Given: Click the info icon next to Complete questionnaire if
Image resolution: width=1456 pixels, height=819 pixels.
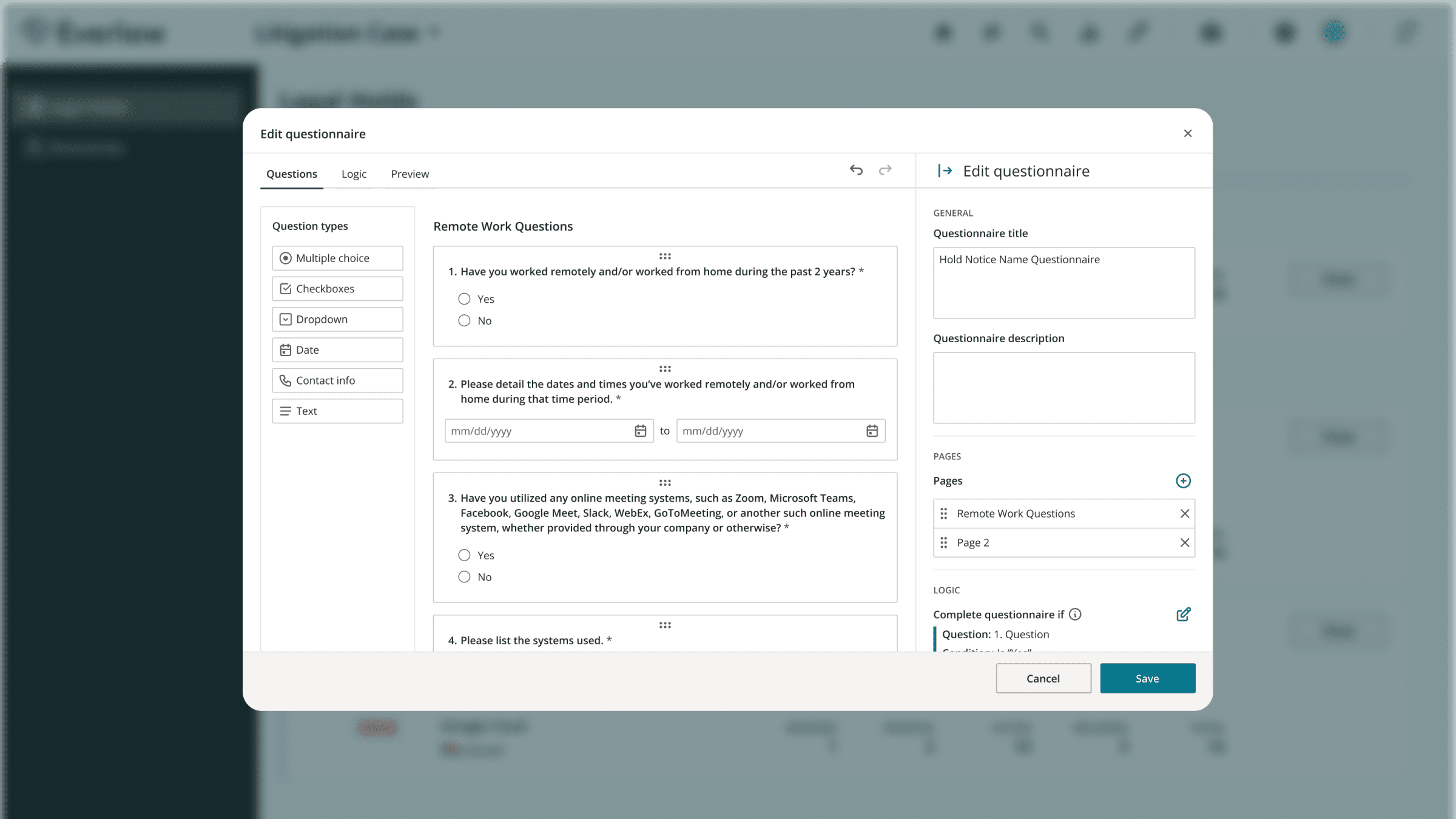Looking at the screenshot, I should coord(1075,615).
